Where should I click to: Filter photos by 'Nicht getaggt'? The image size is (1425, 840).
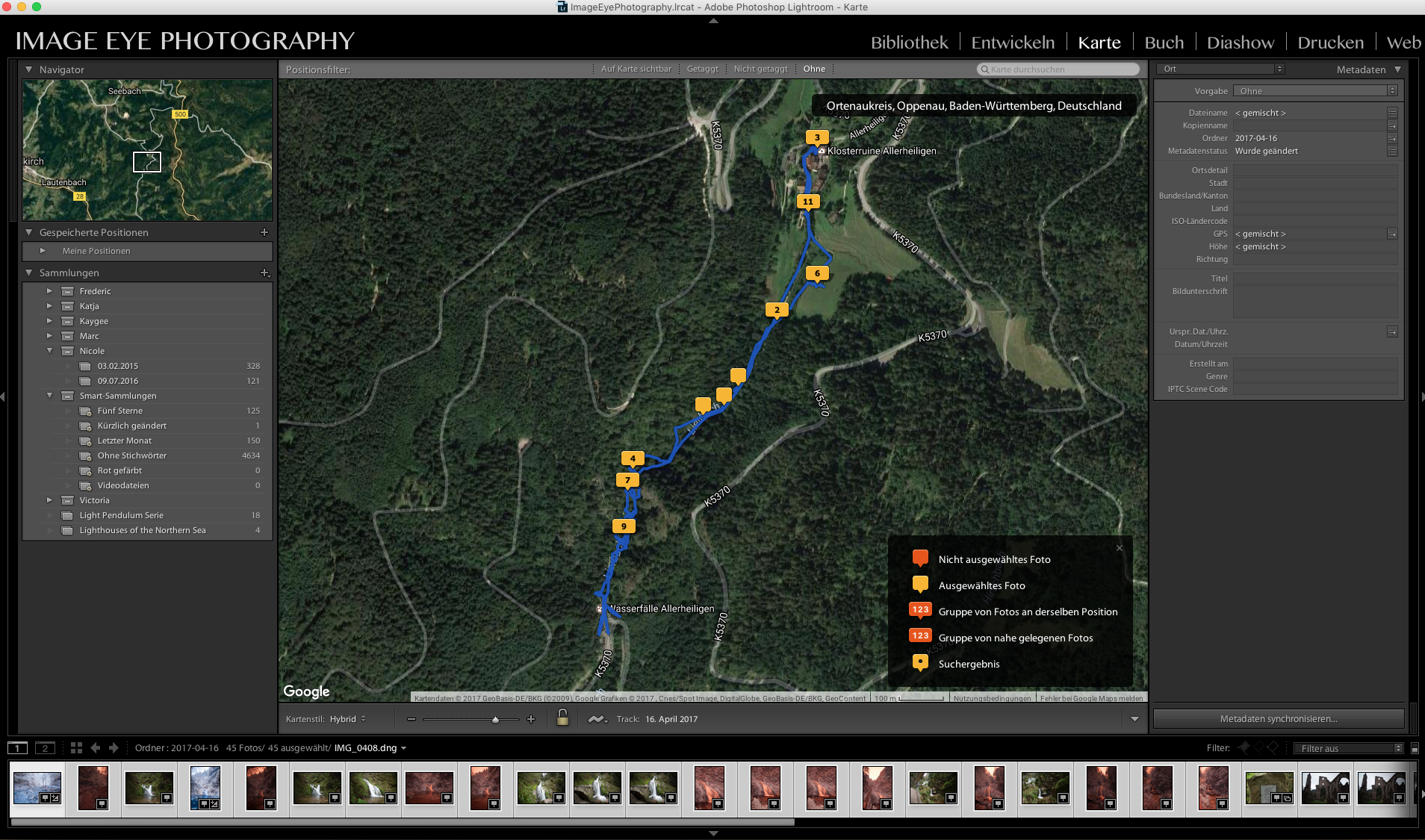(x=760, y=69)
